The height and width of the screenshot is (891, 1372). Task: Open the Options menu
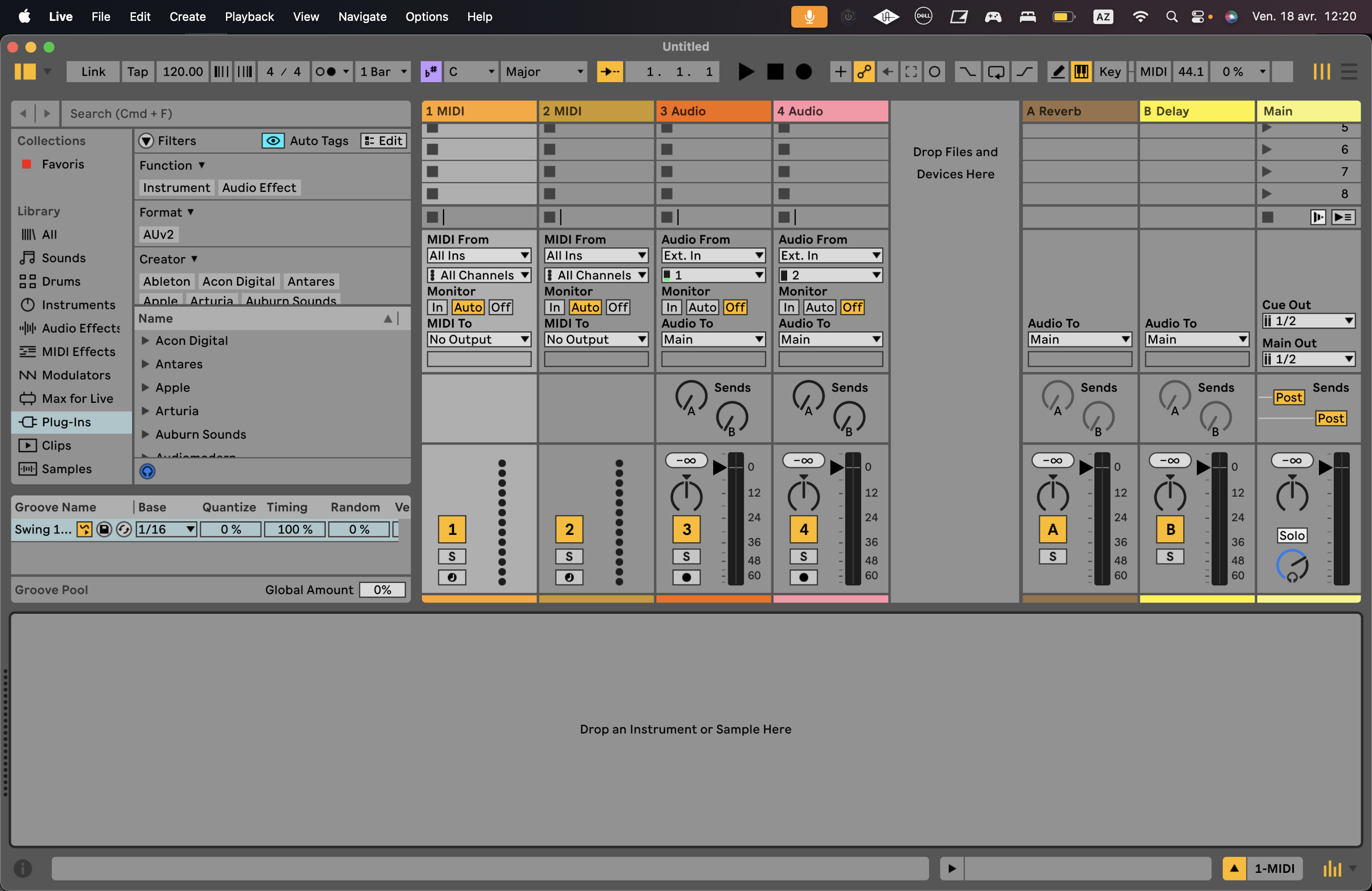(426, 17)
